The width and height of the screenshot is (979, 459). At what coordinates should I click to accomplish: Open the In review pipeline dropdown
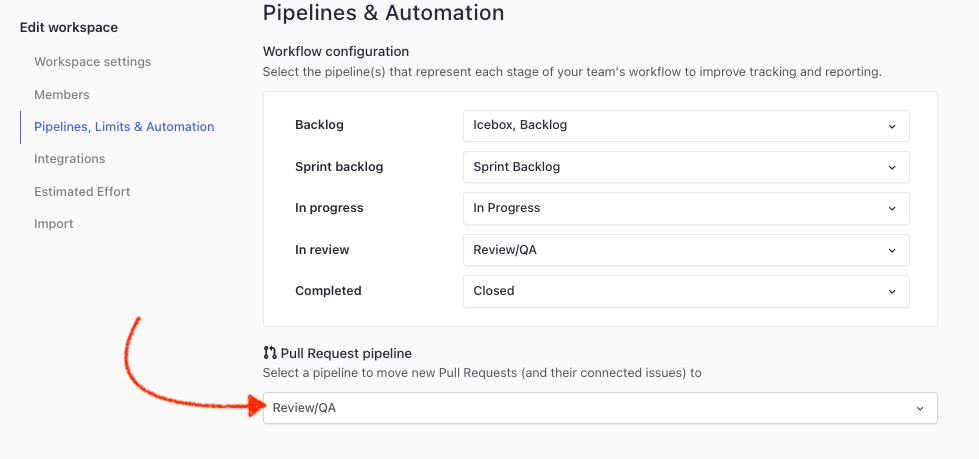[x=685, y=250]
